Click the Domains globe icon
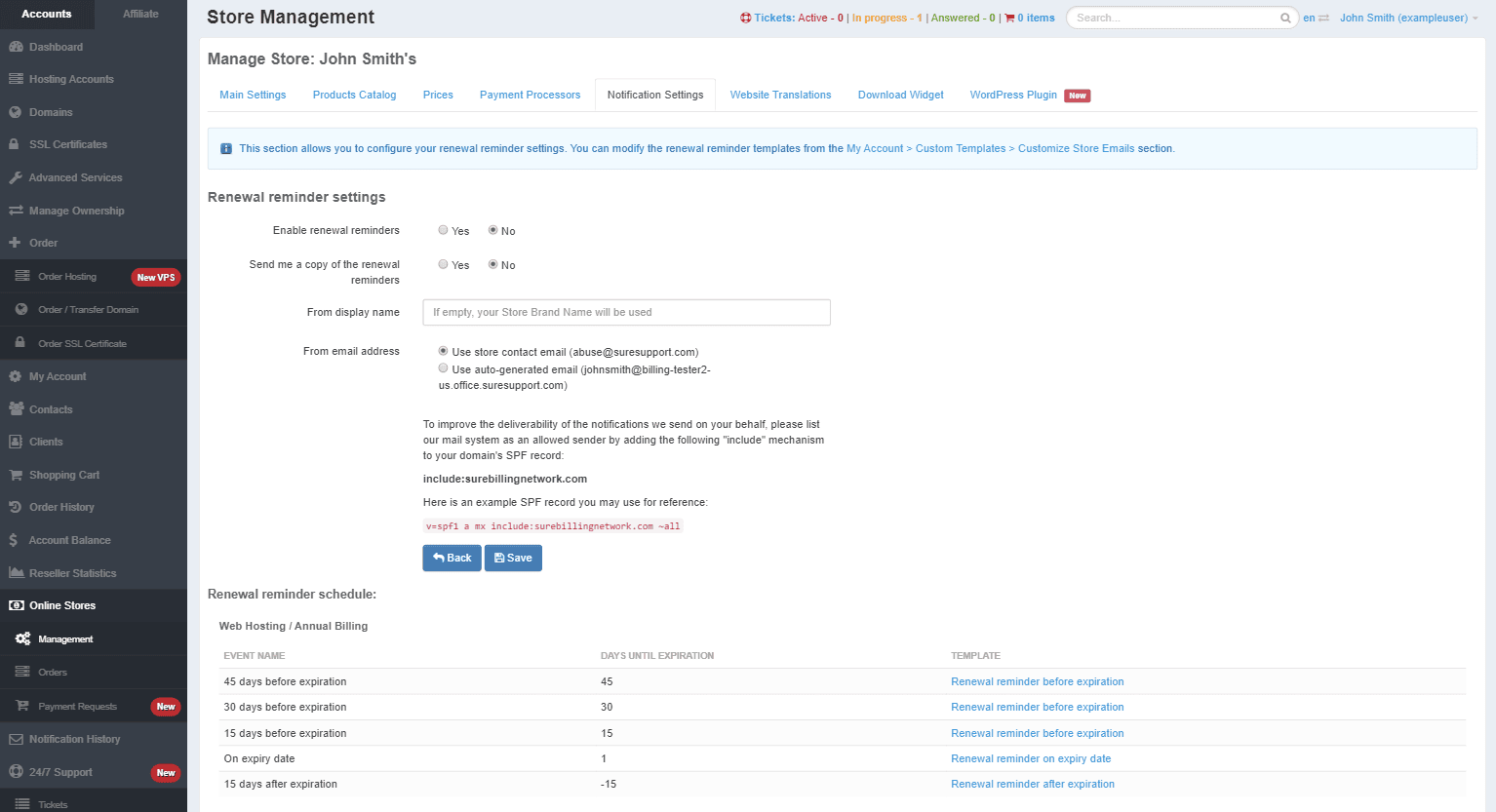 [x=16, y=112]
